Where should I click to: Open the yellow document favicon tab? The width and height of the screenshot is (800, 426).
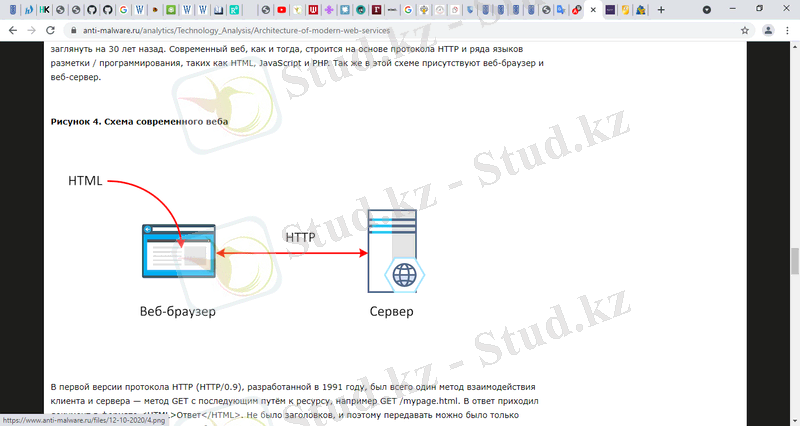(625, 10)
